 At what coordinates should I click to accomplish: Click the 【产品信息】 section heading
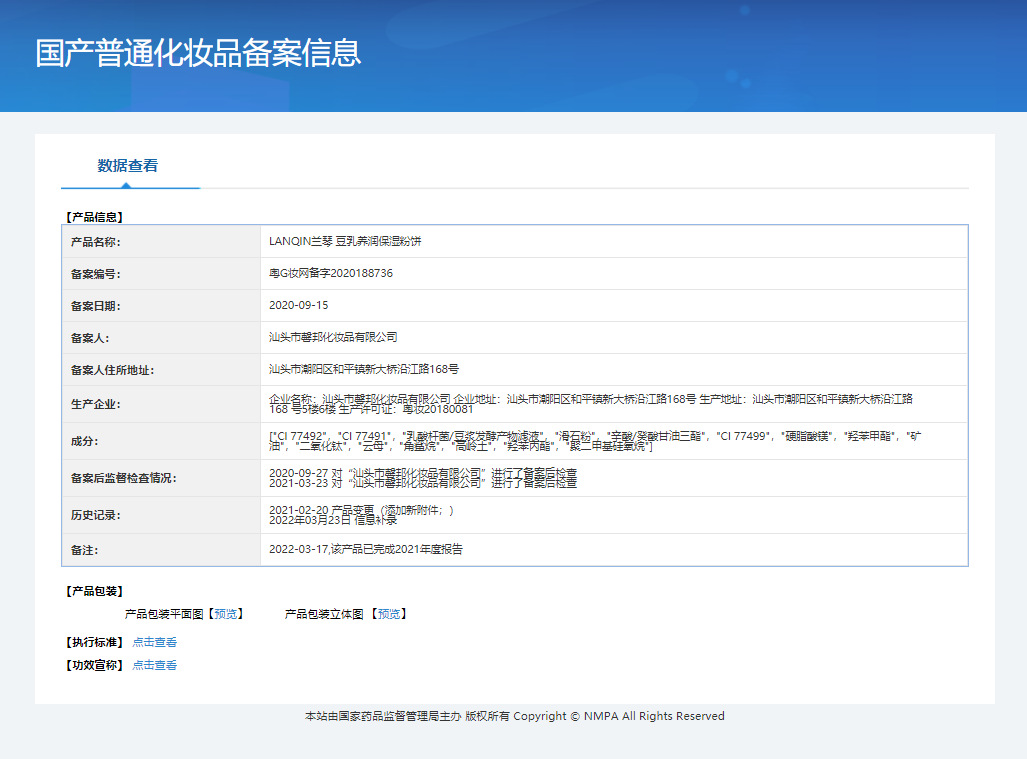[95, 217]
